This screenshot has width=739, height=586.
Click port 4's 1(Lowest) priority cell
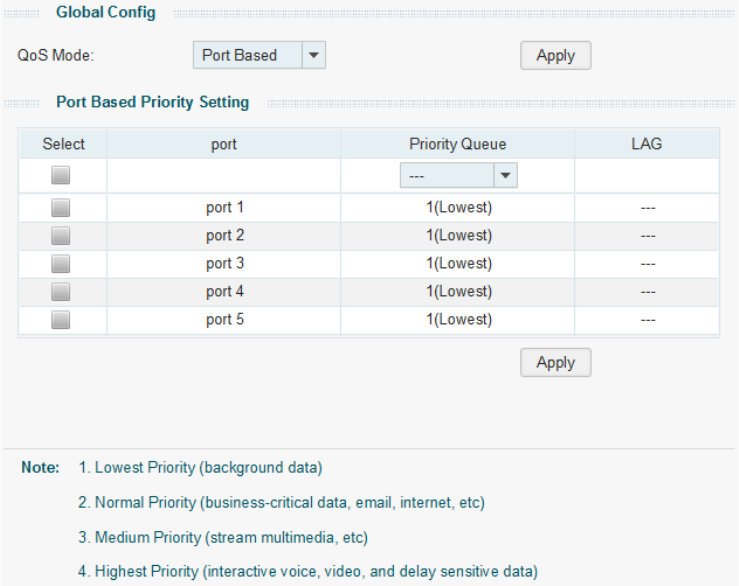tap(458, 292)
